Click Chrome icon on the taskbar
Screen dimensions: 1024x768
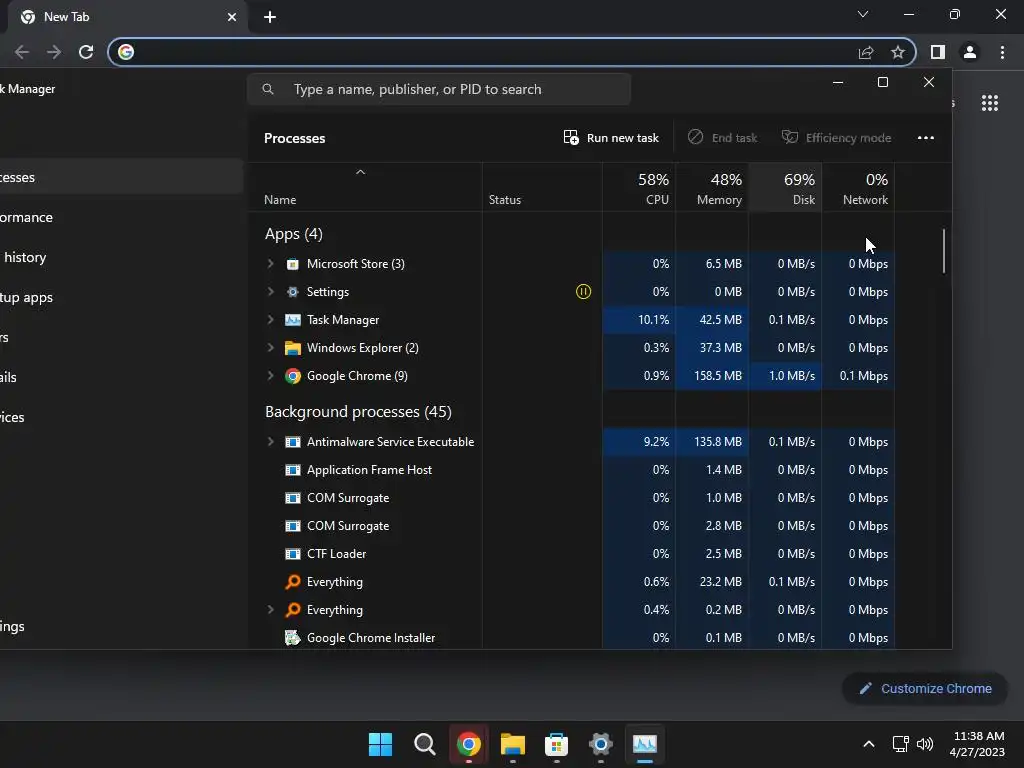(x=469, y=744)
